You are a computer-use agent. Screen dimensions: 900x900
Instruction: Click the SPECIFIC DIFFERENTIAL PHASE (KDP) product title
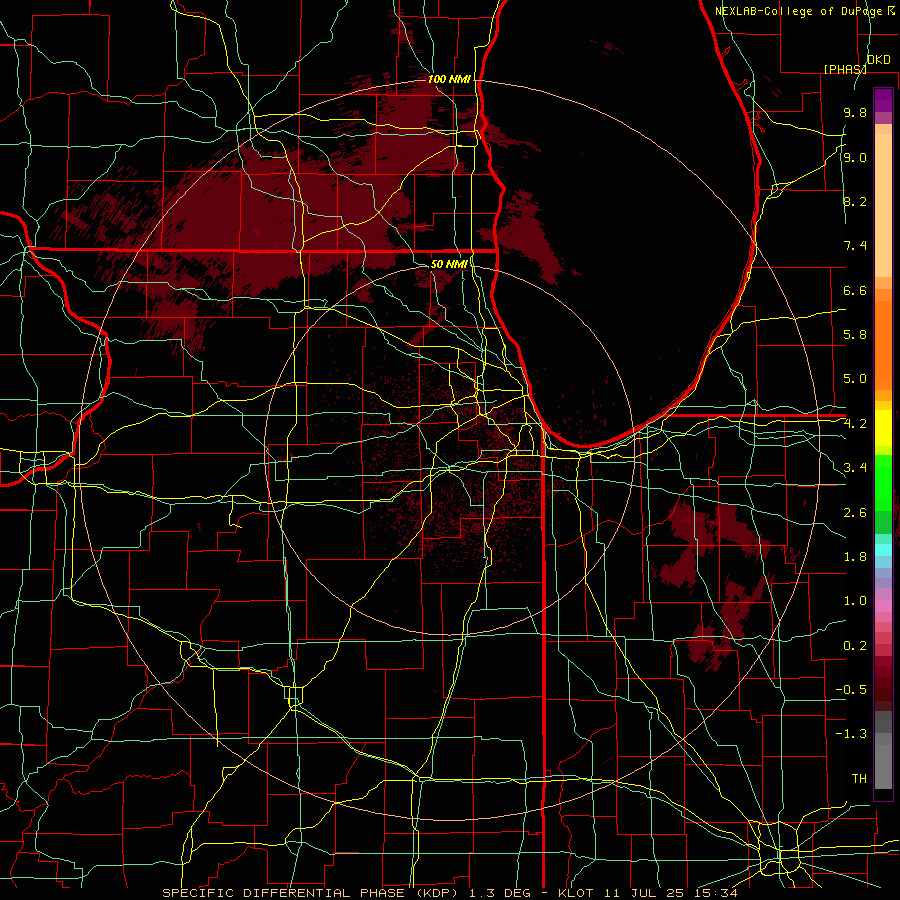tap(310, 893)
